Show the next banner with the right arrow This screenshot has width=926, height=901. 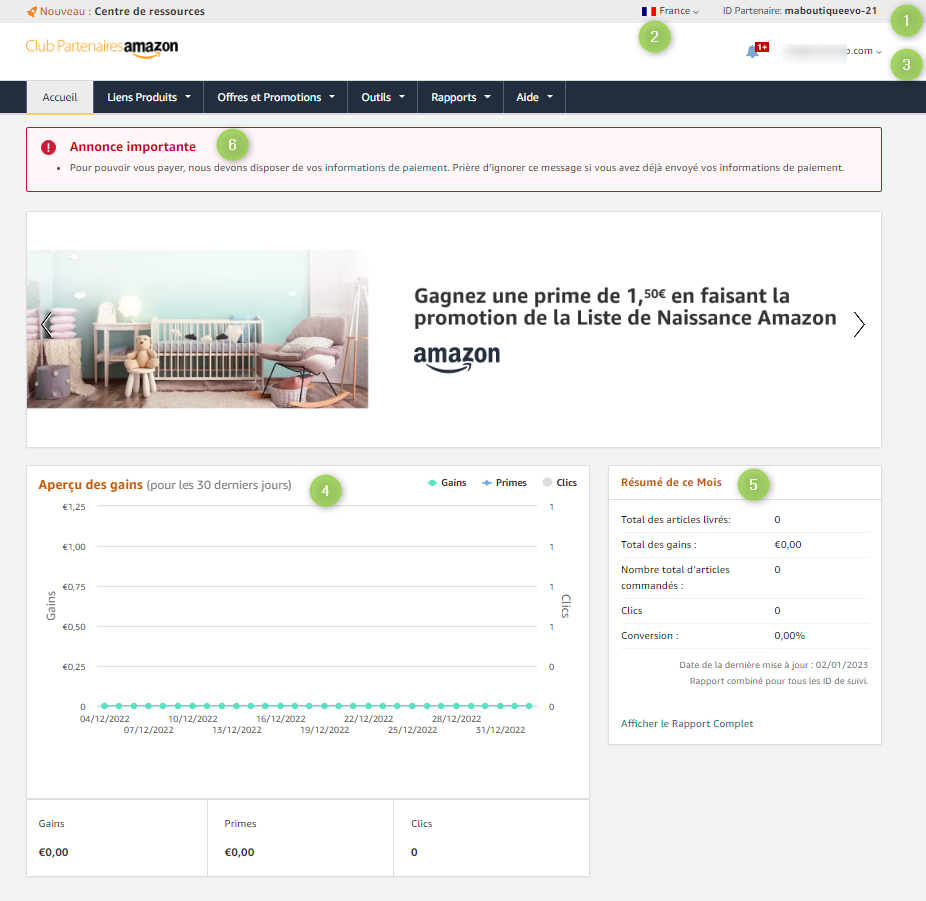(858, 324)
